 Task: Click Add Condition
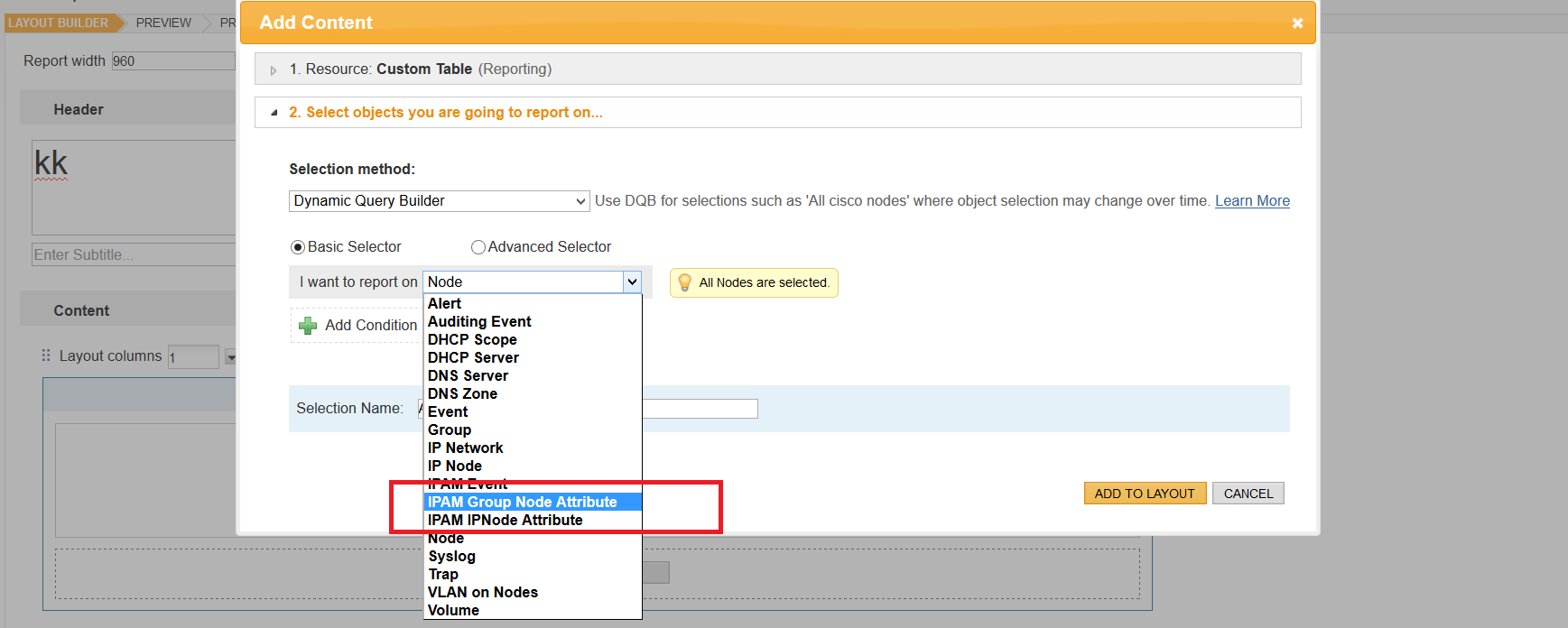click(x=371, y=326)
